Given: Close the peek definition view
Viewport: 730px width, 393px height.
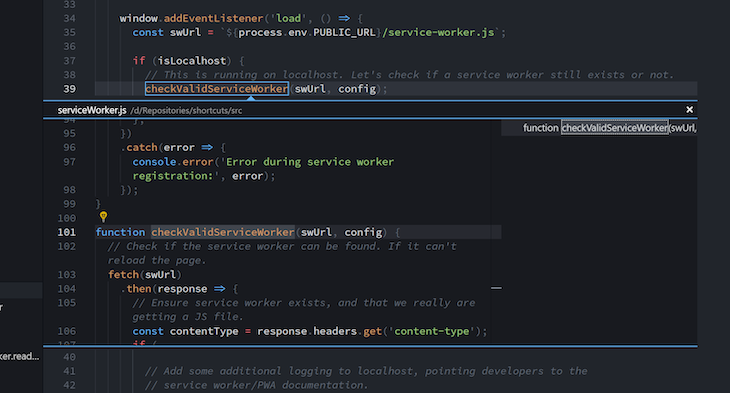Looking at the screenshot, I should (x=689, y=109).
